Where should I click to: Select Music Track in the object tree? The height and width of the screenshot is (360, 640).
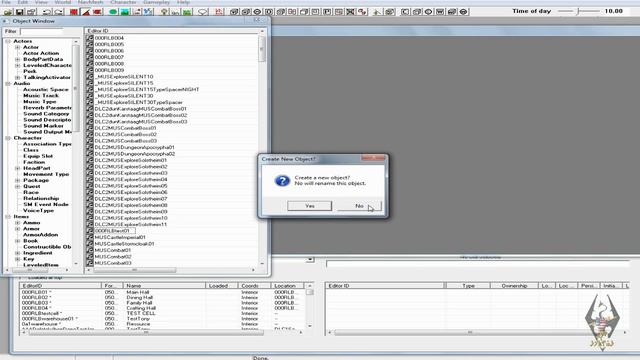click(x=41, y=96)
